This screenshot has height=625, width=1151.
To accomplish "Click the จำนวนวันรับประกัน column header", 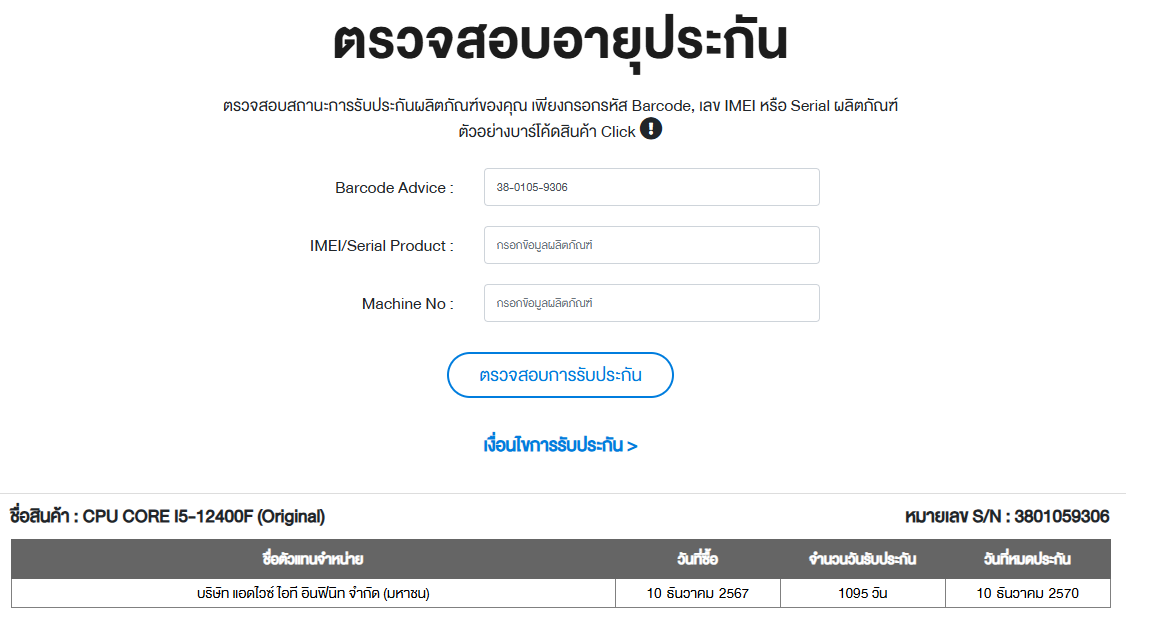I will click(x=862, y=559).
